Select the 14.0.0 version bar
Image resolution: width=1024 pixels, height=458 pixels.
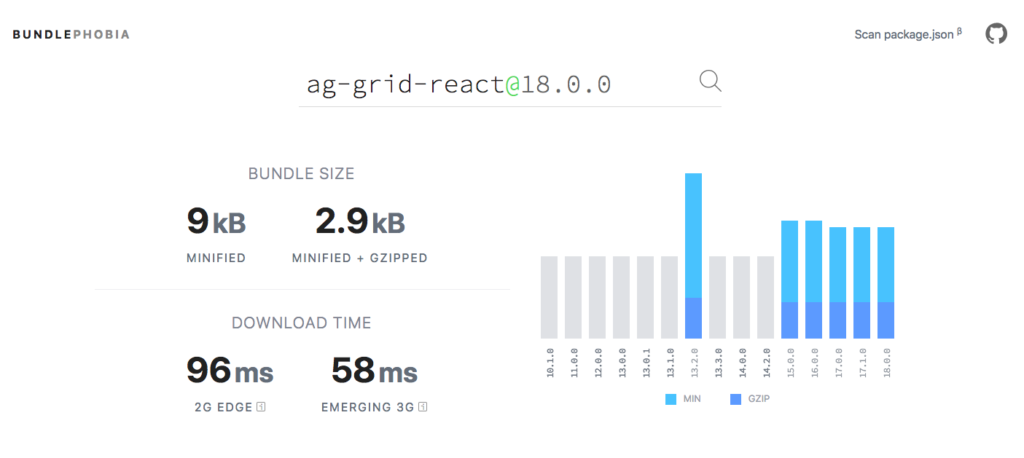741,297
